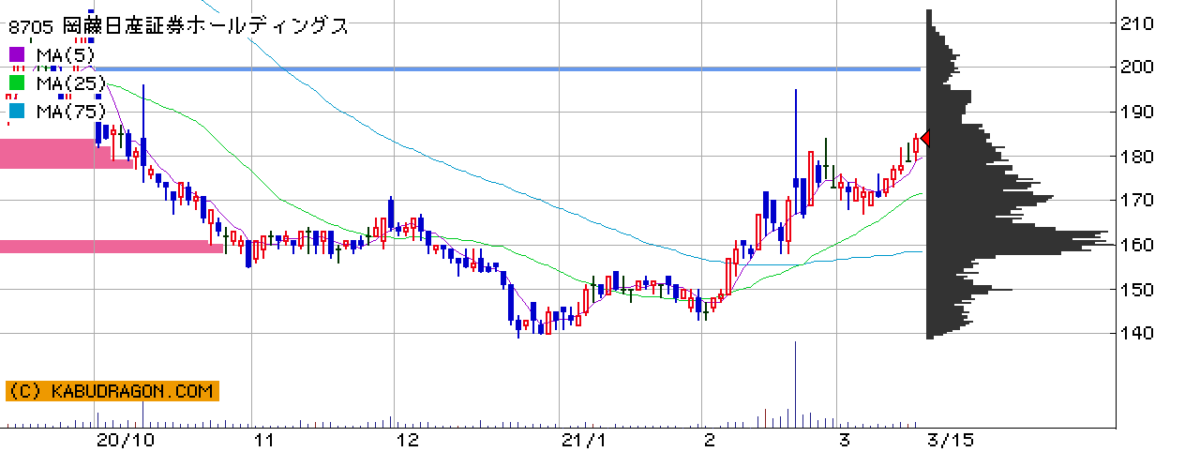1200x452 pixels.
Task: Click the 11 month axis label
Action: [265, 440]
